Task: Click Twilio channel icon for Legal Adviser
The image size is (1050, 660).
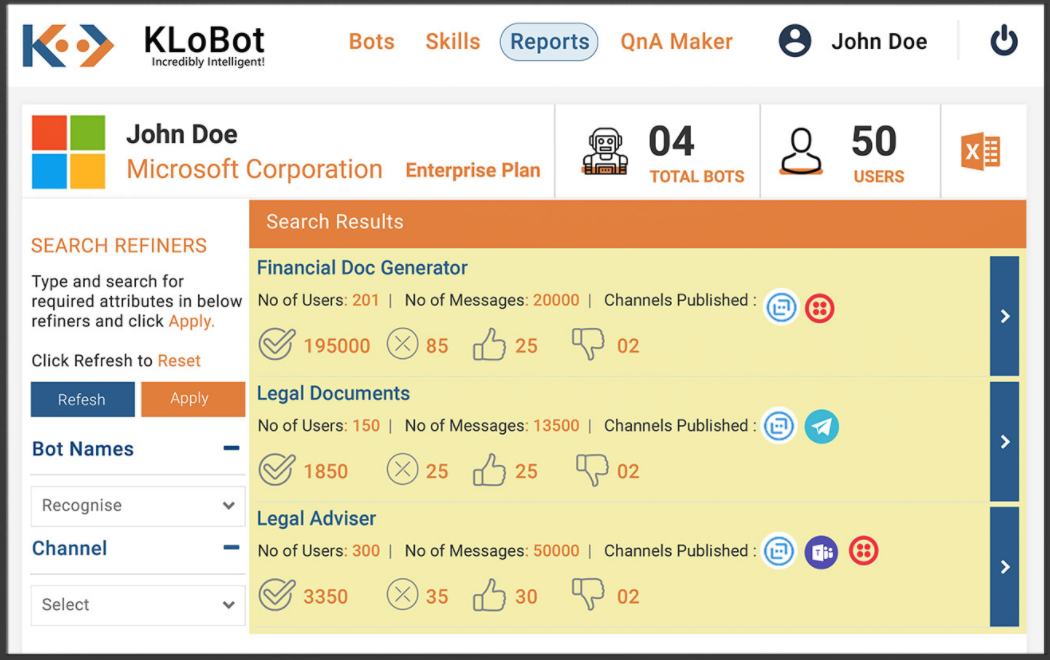Action: [x=864, y=551]
